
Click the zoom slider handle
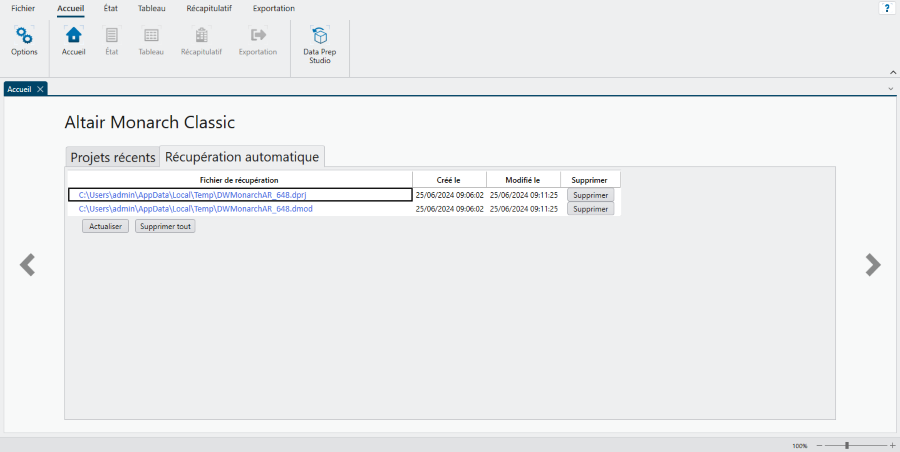pos(847,446)
